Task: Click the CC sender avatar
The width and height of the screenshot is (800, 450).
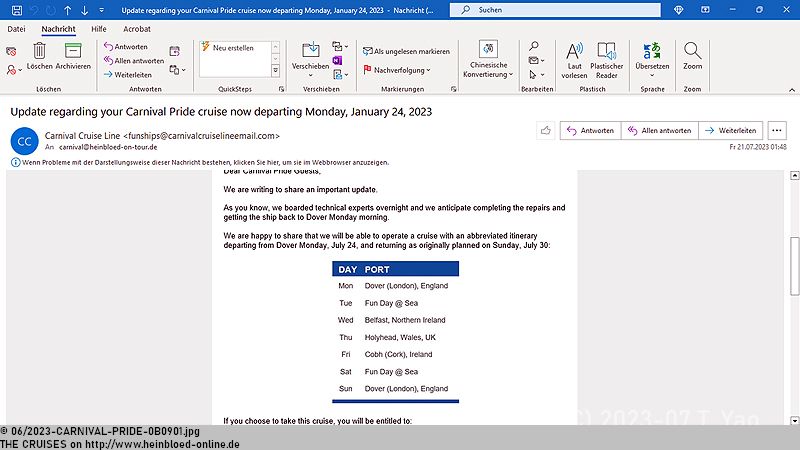Action: coord(24,141)
